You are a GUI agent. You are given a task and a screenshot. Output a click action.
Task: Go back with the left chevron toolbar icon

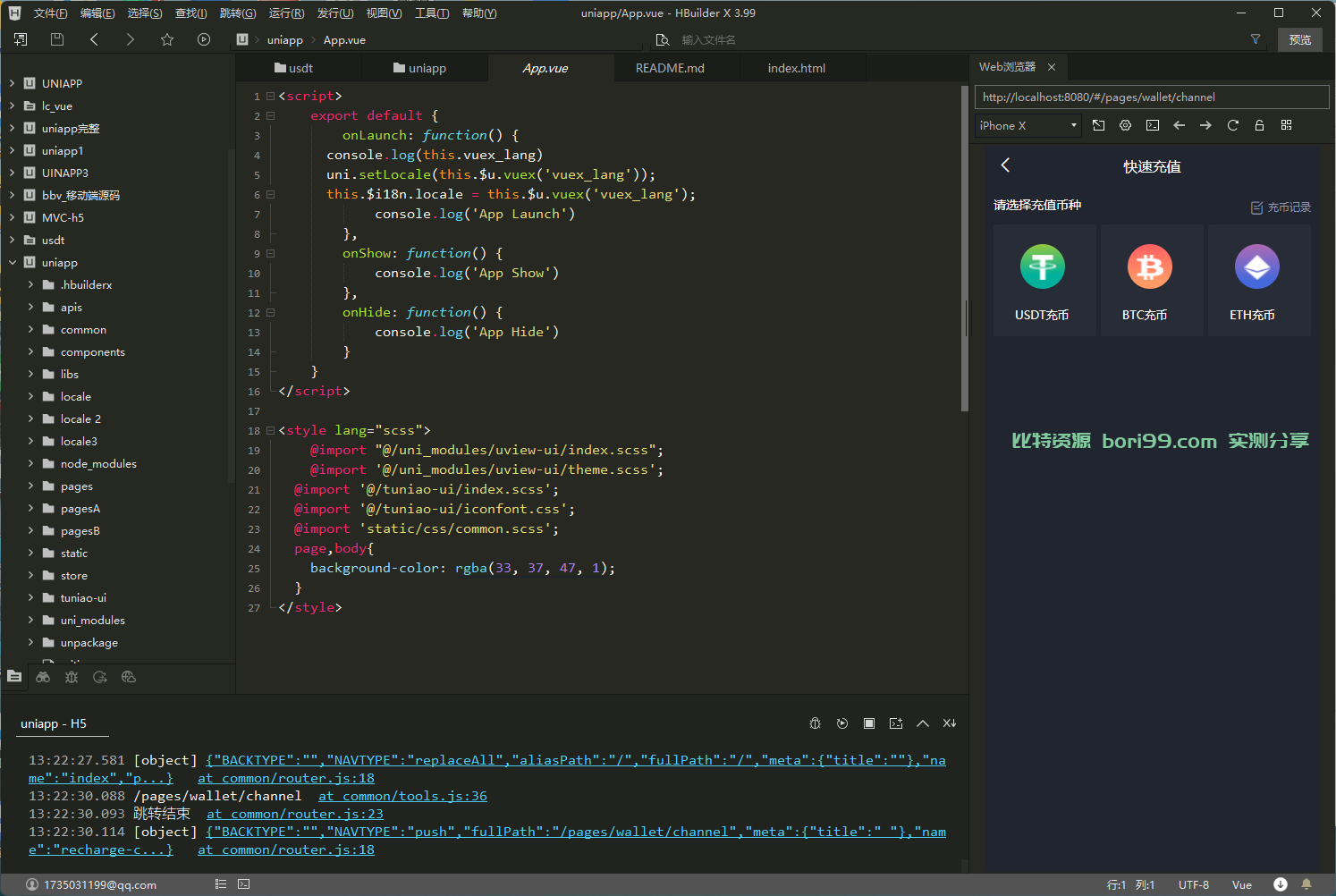[x=94, y=39]
